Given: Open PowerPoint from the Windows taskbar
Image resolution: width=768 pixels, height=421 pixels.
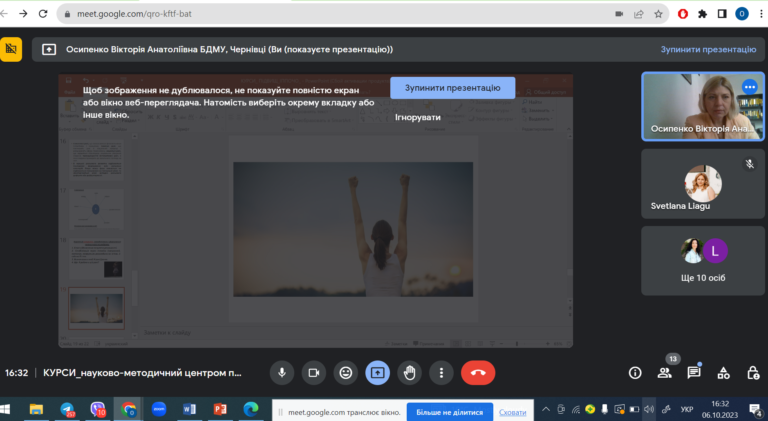Looking at the screenshot, I should pos(220,410).
